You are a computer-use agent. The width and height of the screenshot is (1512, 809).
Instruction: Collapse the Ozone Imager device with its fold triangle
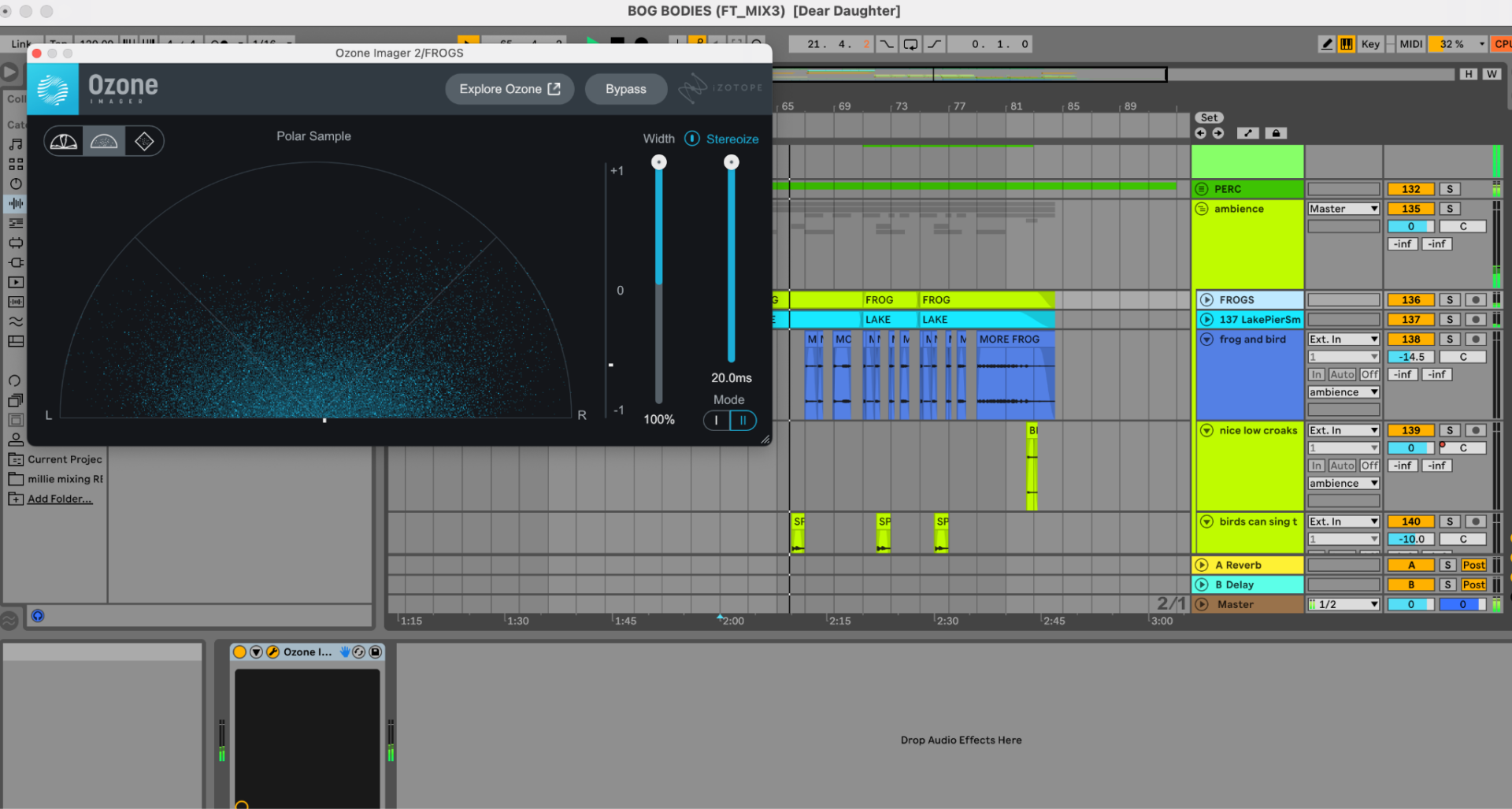[255, 651]
